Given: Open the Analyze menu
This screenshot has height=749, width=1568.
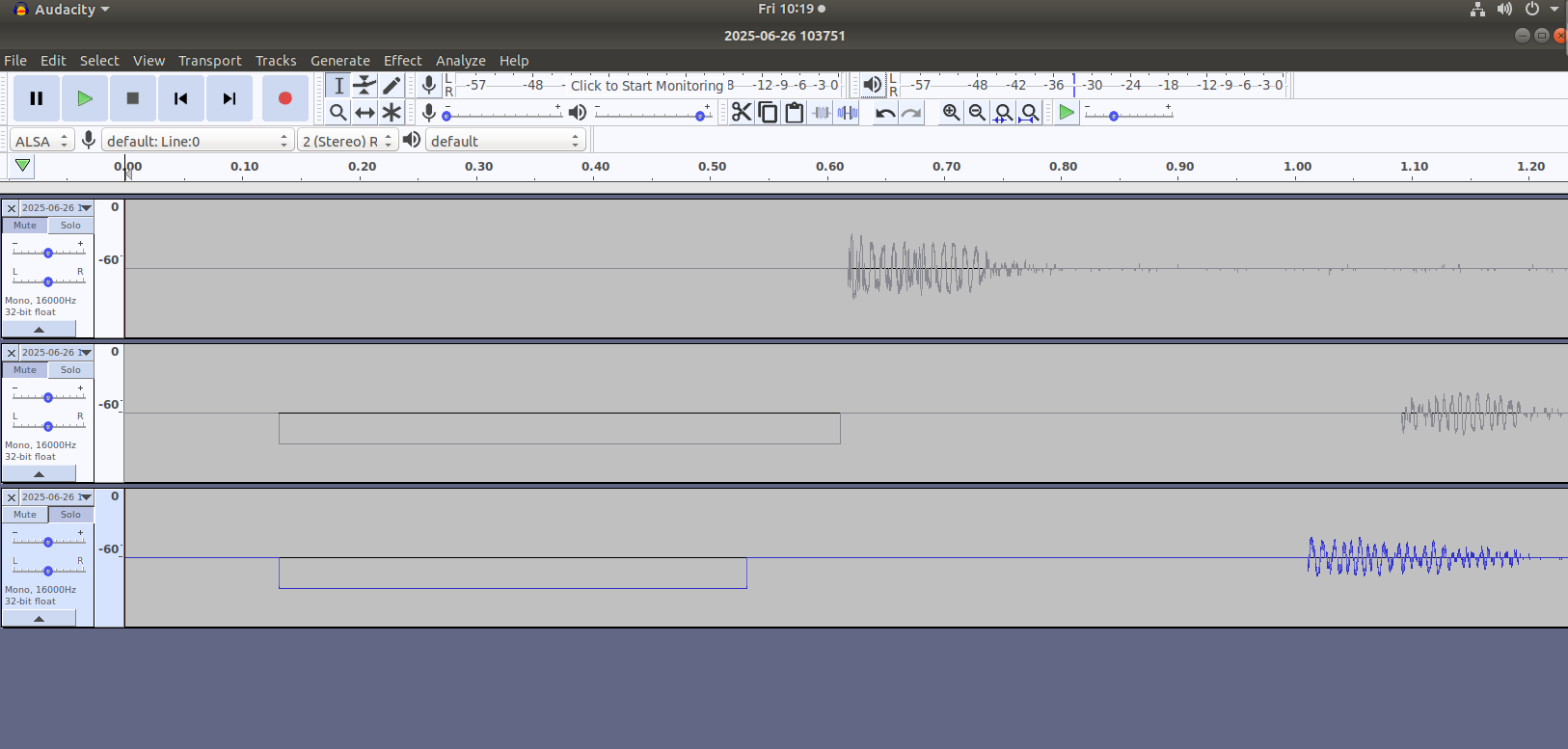Looking at the screenshot, I should tap(461, 60).
